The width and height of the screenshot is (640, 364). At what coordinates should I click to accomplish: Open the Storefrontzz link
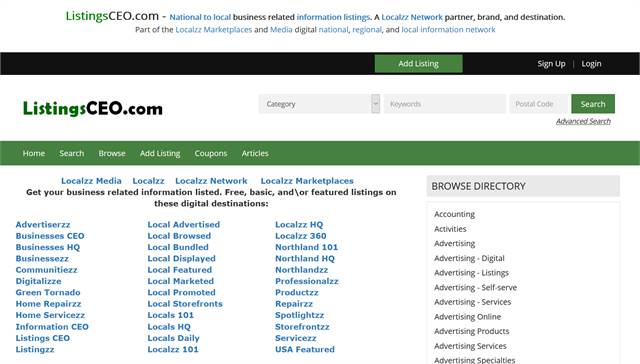(302, 327)
